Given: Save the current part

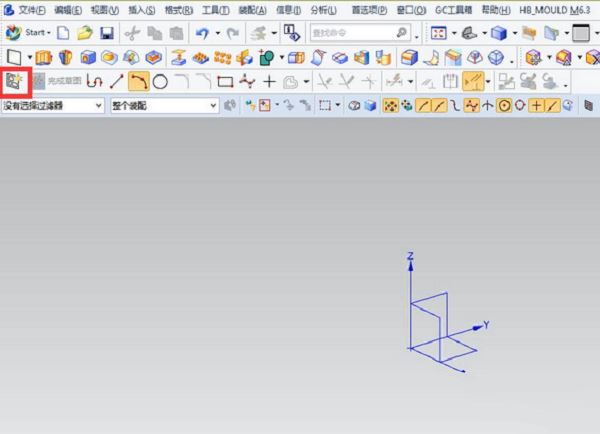Looking at the screenshot, I should tap(107, 33).
